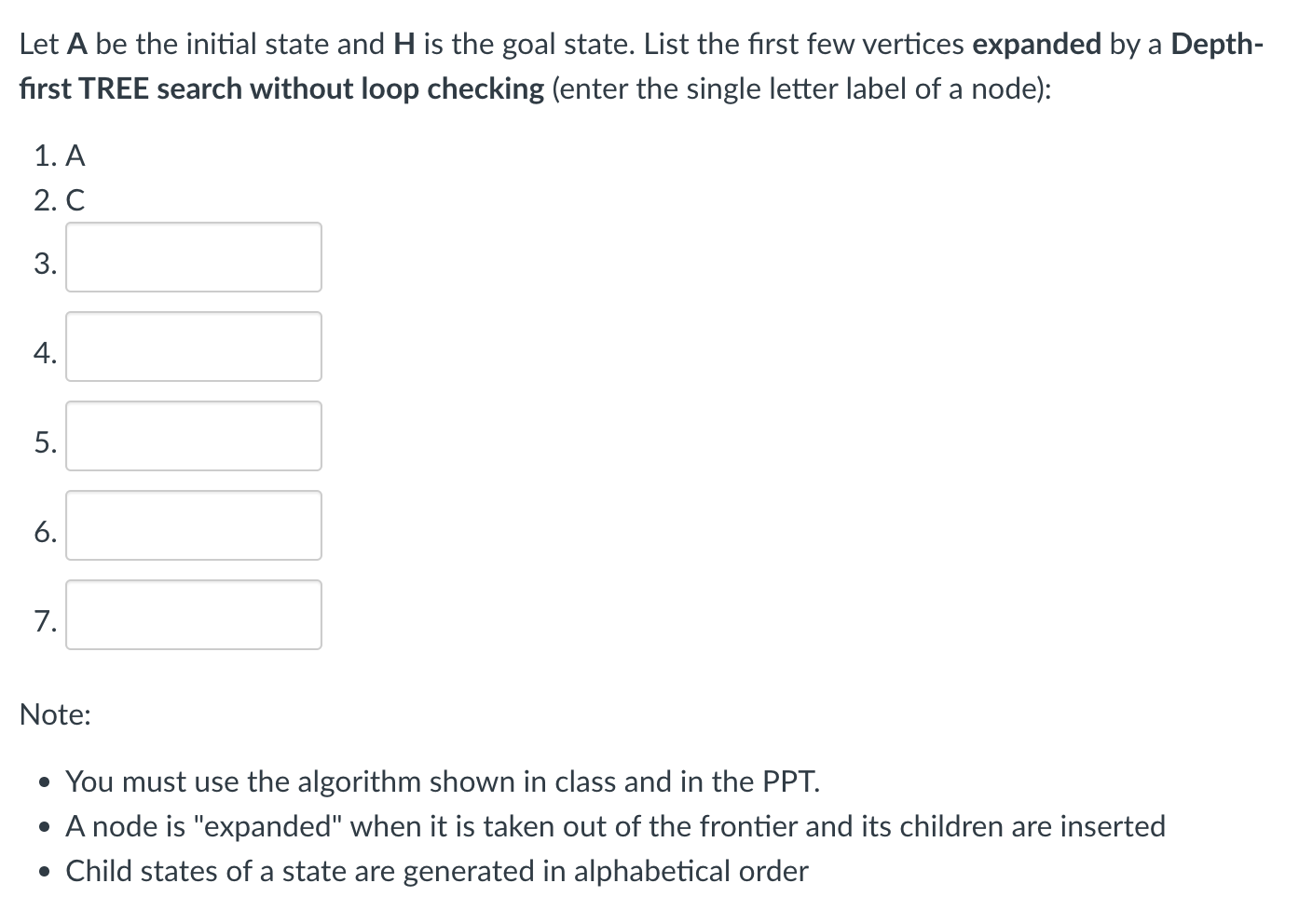
Task: Click the bullet mentioning the PPT algorithm
Action: coord(443,781)
